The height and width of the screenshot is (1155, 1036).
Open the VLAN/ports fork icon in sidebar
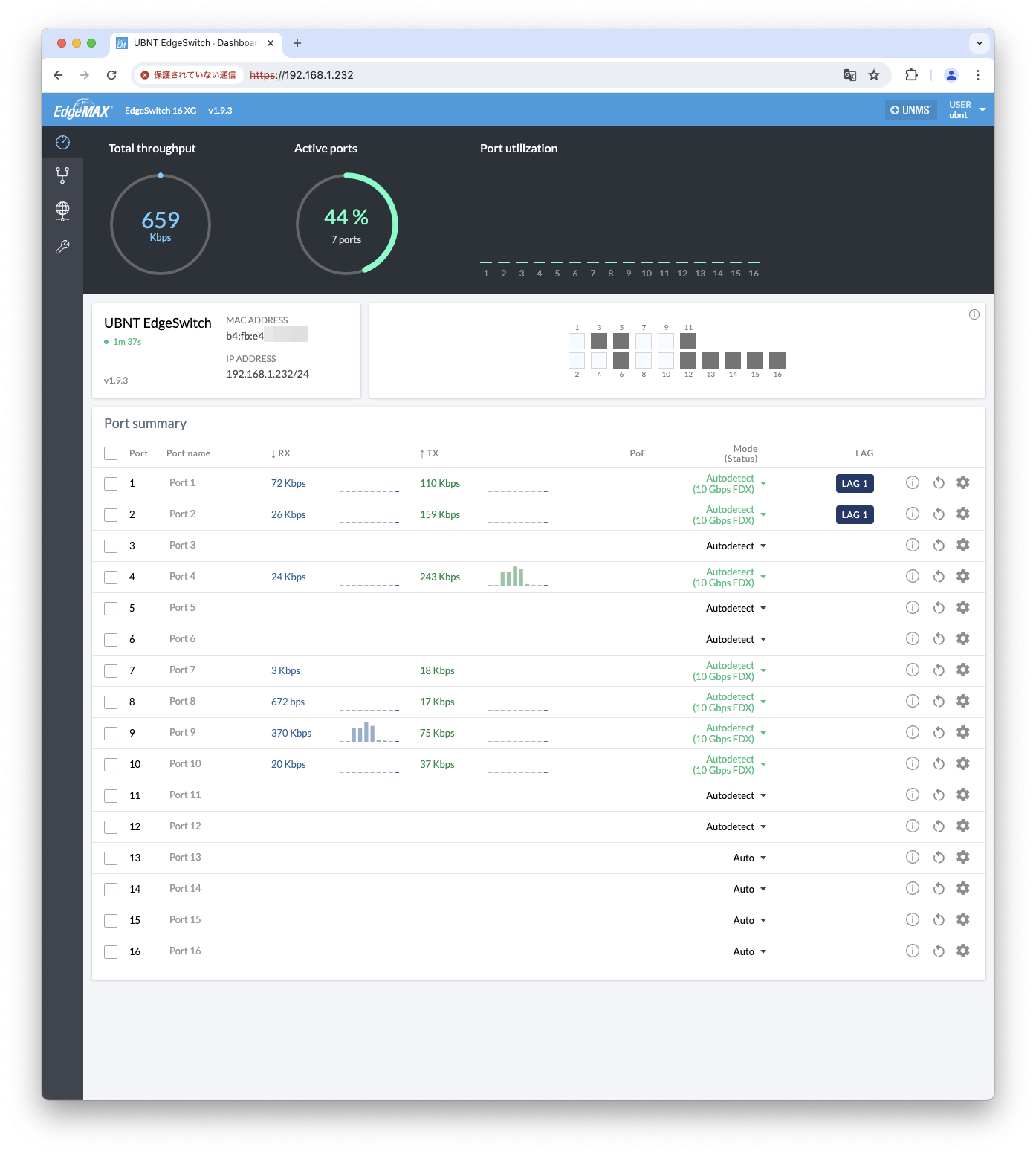pyautogui.click(x=62, y=175)
